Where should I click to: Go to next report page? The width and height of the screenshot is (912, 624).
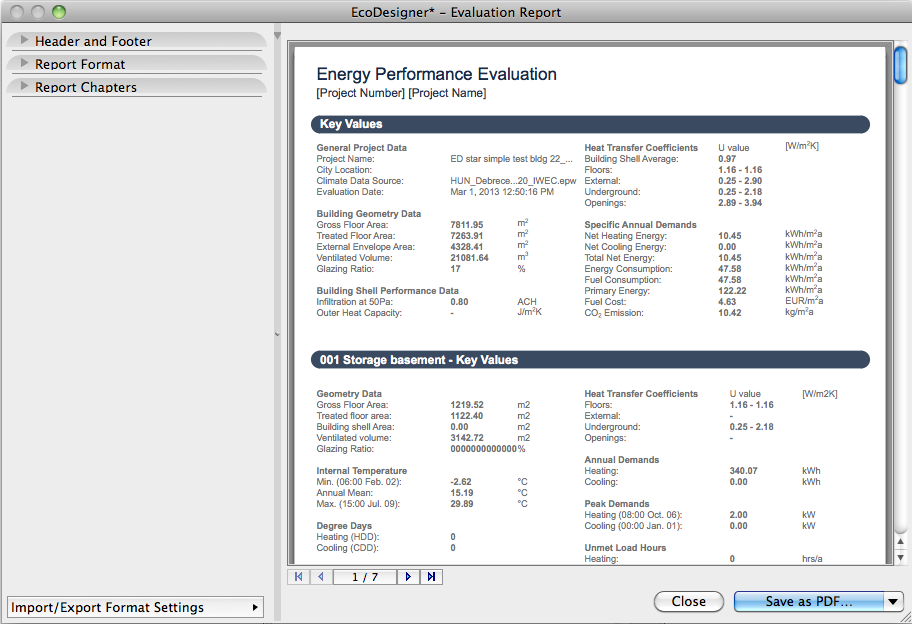[408, 577]
